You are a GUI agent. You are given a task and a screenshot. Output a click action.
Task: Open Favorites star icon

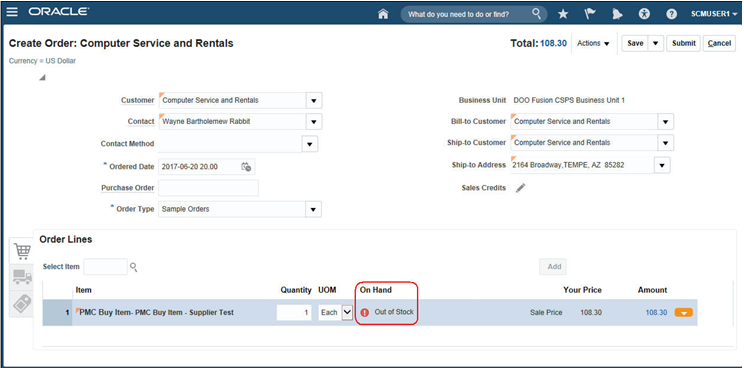(563, 14)
